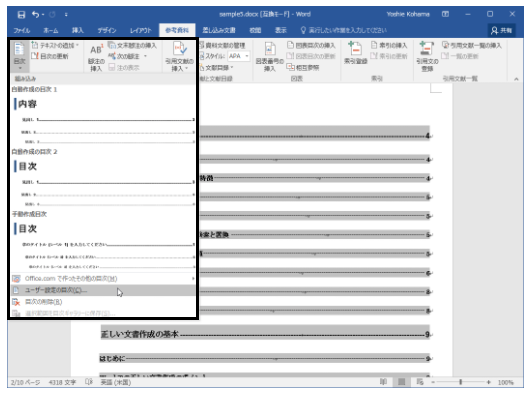Click the 目次 table of contents button
This screenshot has height=396, width=531.
20,56
